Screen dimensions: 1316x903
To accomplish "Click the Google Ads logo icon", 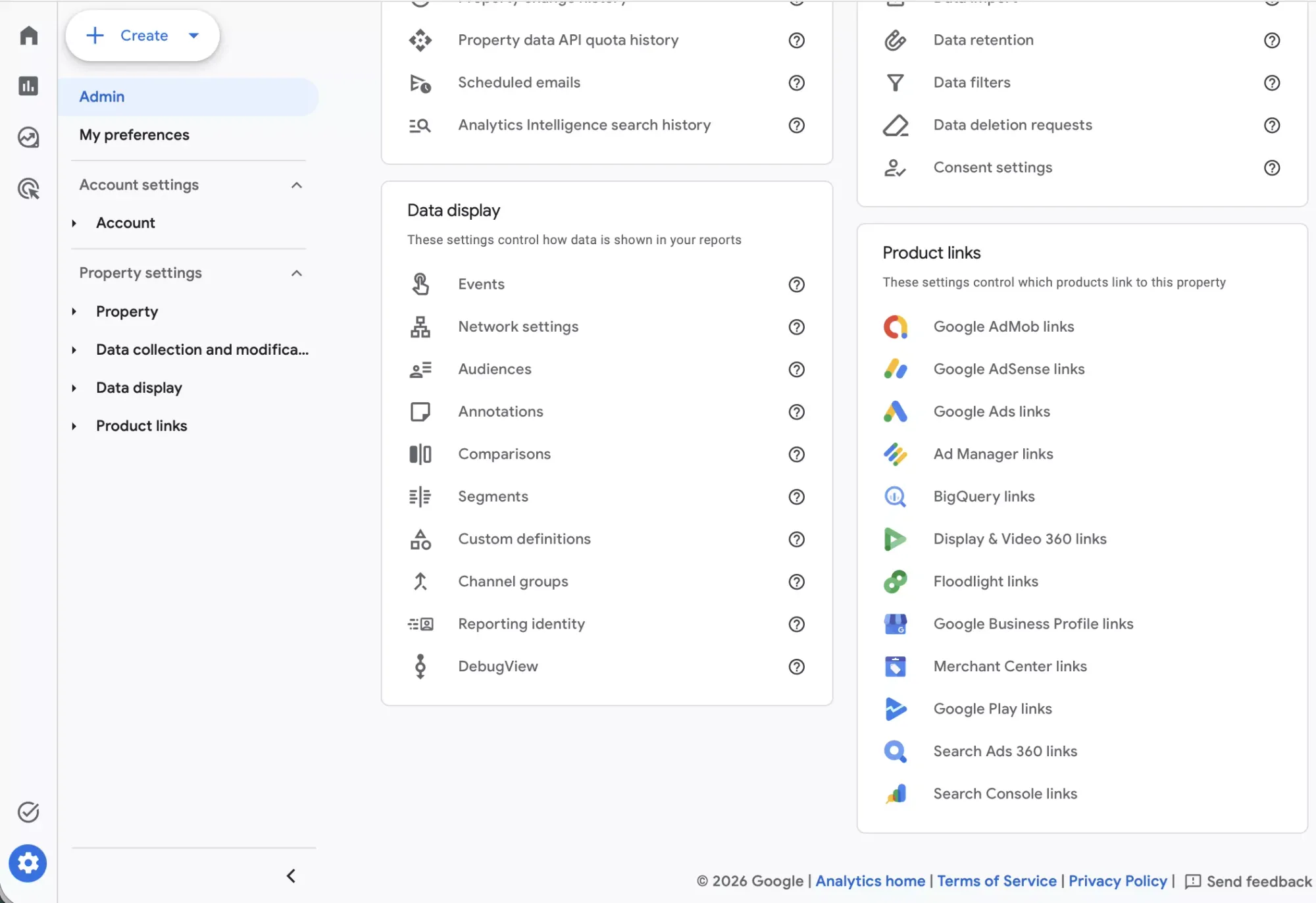I will pos(896,412).
